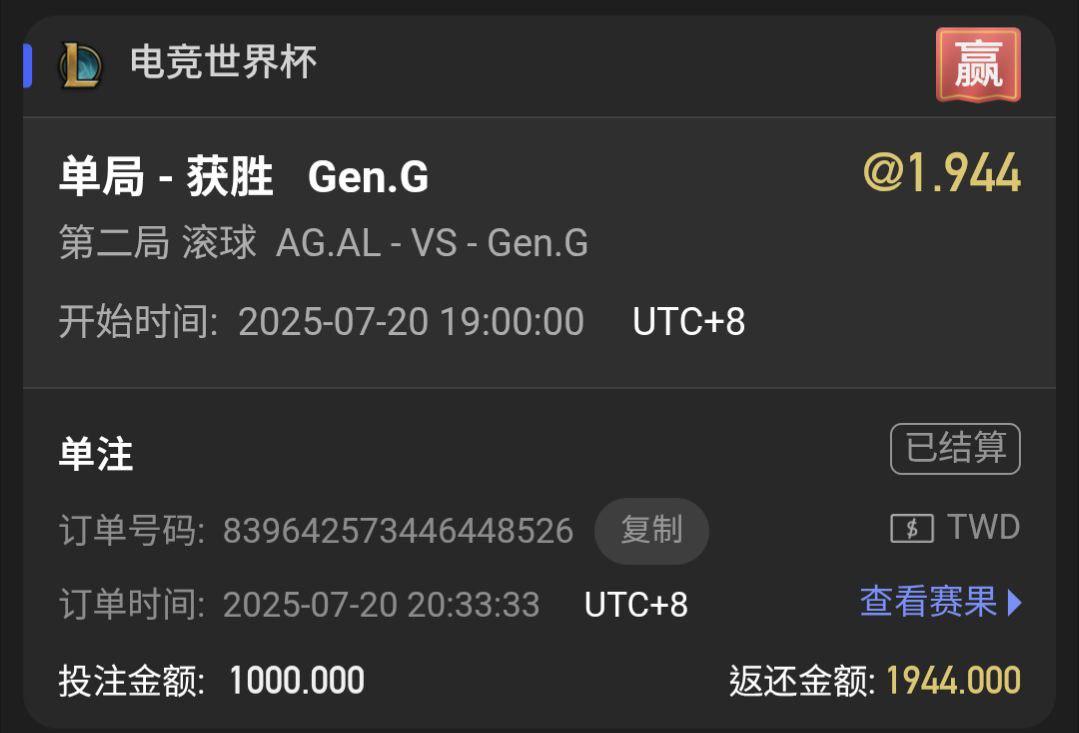The height and width of the screenshot is (733, 1079).
Task: Select the 电竞世界杯 tournament title
Action: (x=224, y=63)
